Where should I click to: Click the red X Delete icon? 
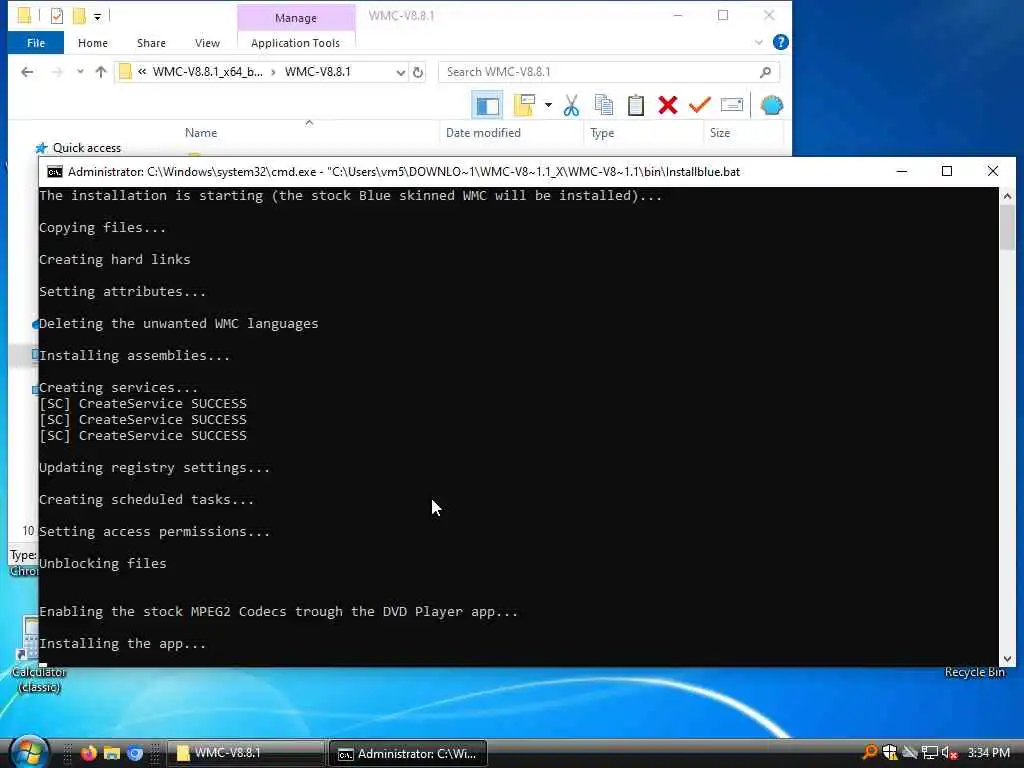667,105
